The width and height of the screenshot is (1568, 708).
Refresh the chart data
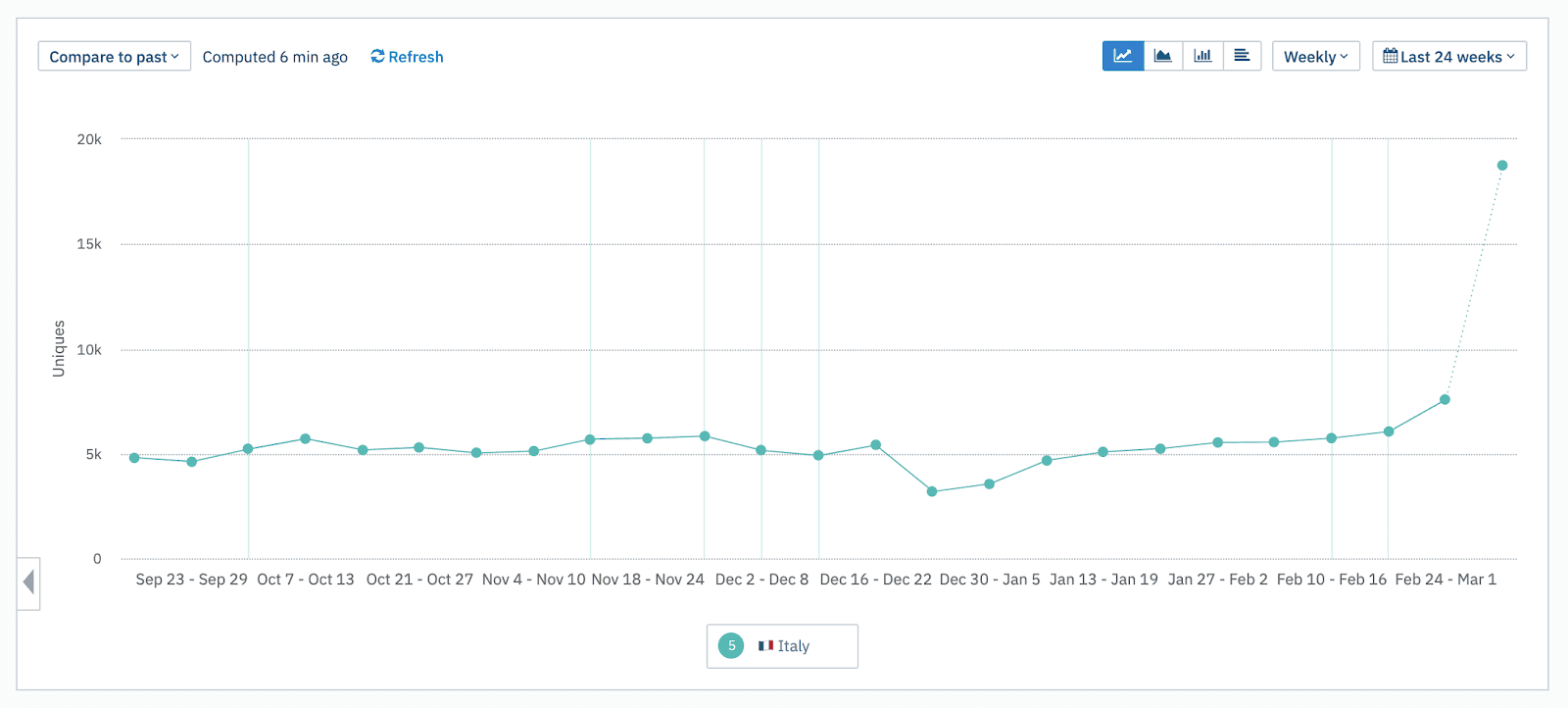coord(407,57)
